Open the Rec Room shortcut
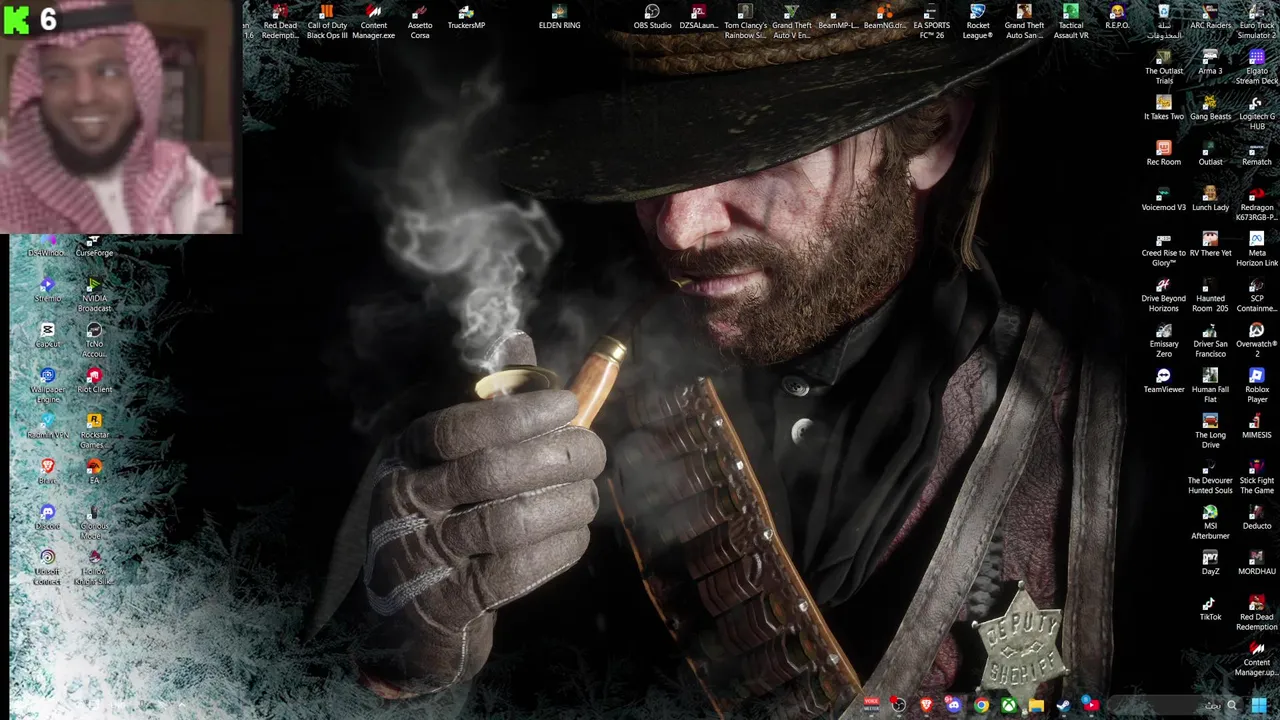 coord(1164,153)
